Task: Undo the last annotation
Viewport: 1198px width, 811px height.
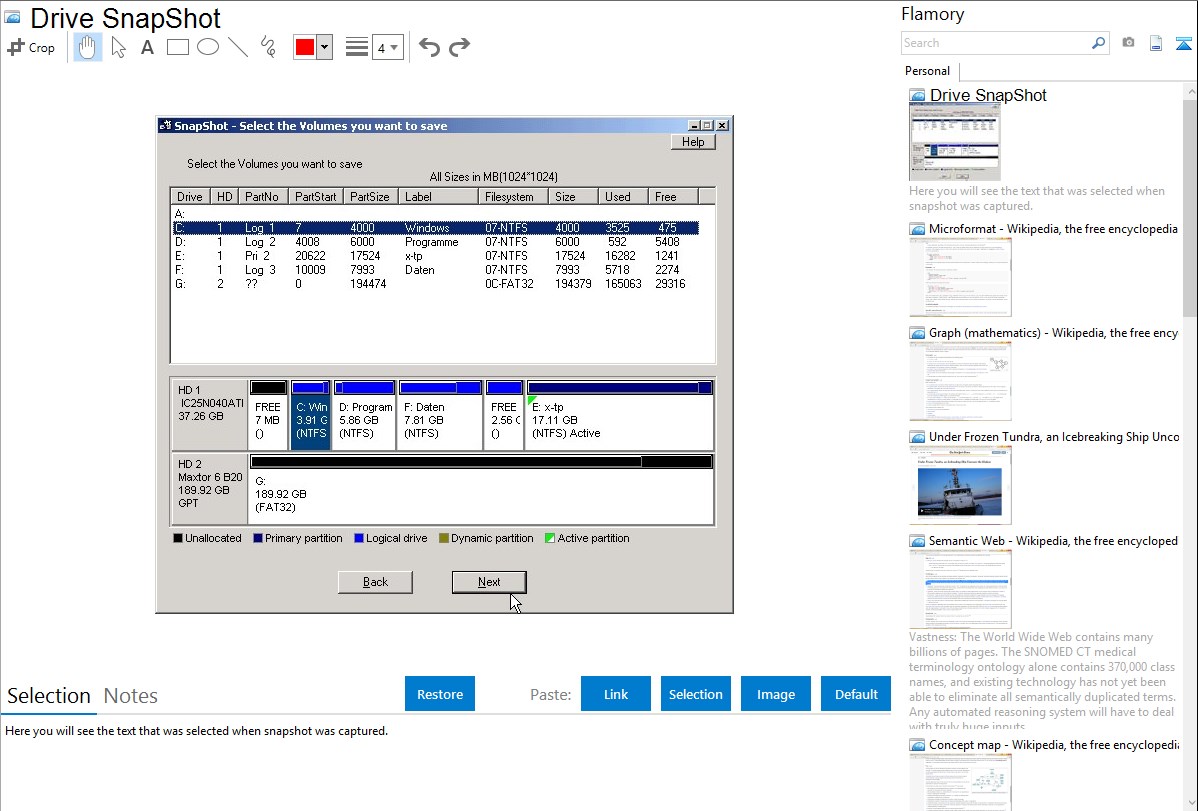Action: (429, 47)
